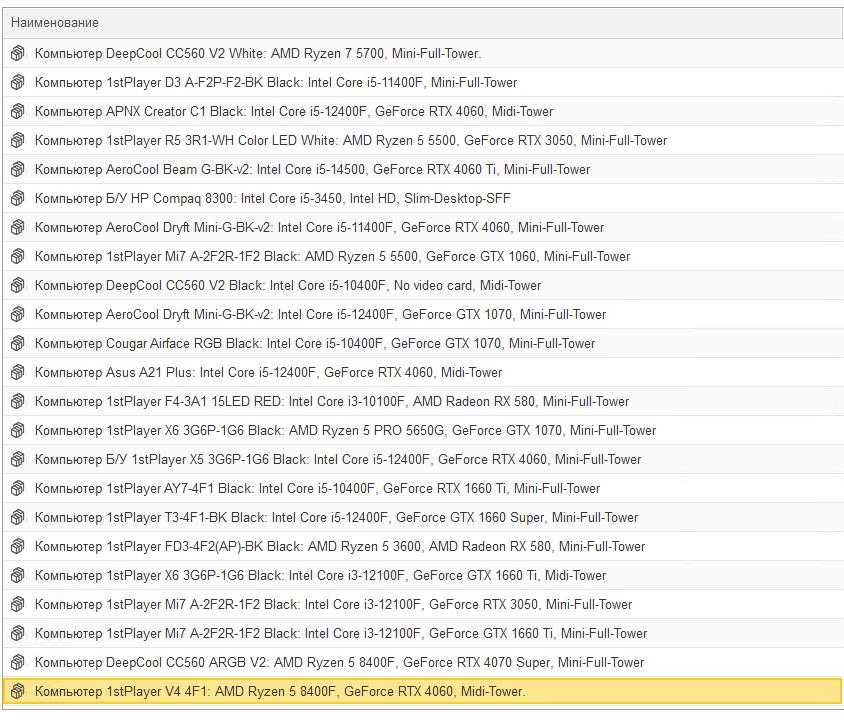This screenshot has height=721, width=844.
Task: Click icon beside 1stPlayer F4-3A1 15LED RED row
Action: tap(18, 402)
